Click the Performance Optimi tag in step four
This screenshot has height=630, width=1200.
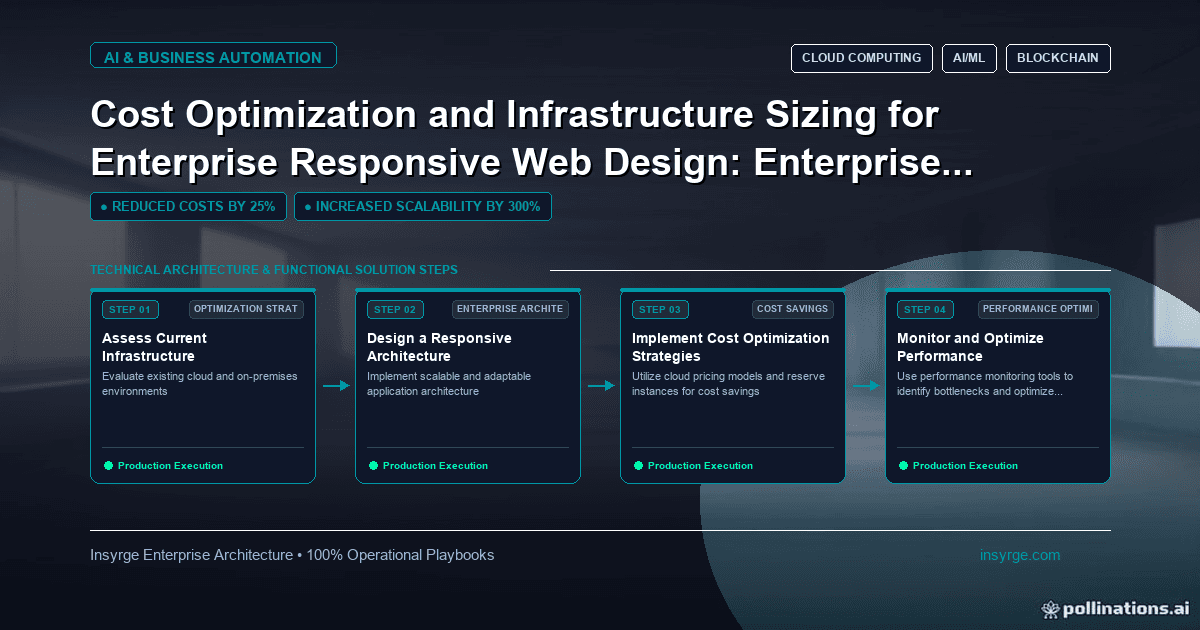(x=1038, y=309)
